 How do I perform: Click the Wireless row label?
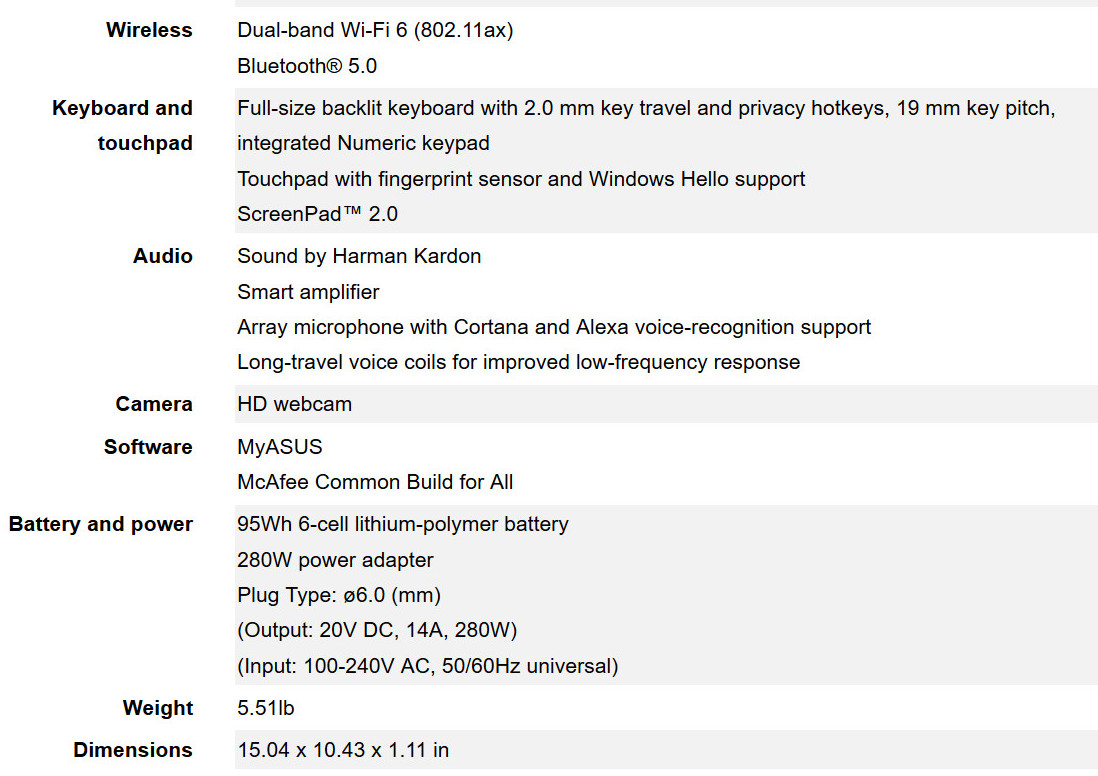point(149,30)
